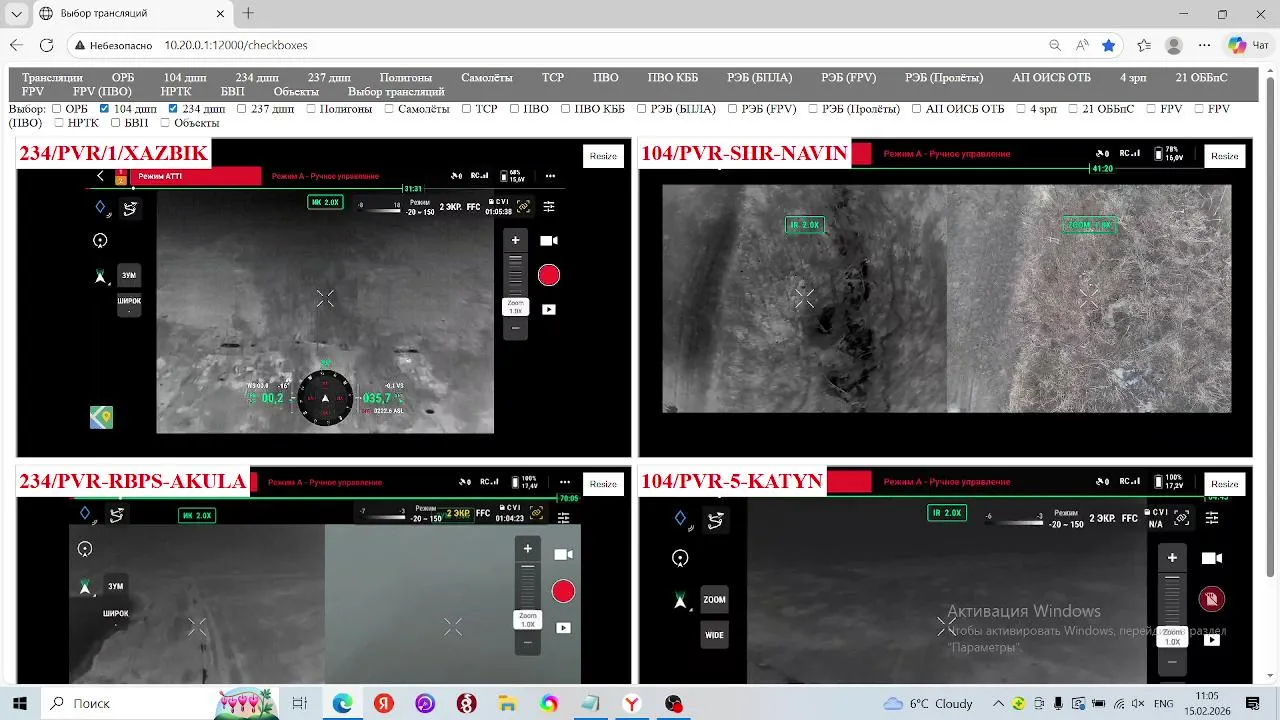
Task: Click the camera video mode icon in XAZBIK feed
Action: click(x=548, y=241)
